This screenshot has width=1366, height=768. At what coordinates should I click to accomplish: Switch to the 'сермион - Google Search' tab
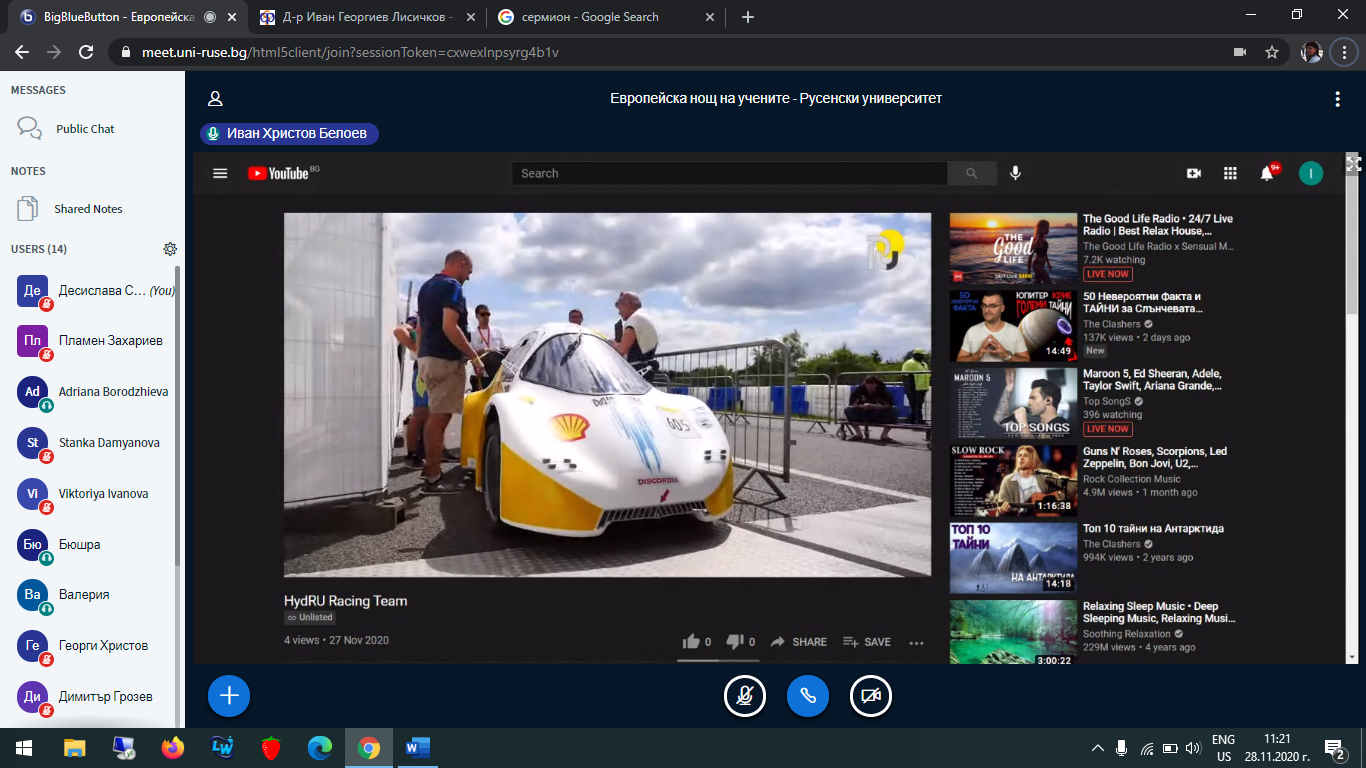(590, 17)
